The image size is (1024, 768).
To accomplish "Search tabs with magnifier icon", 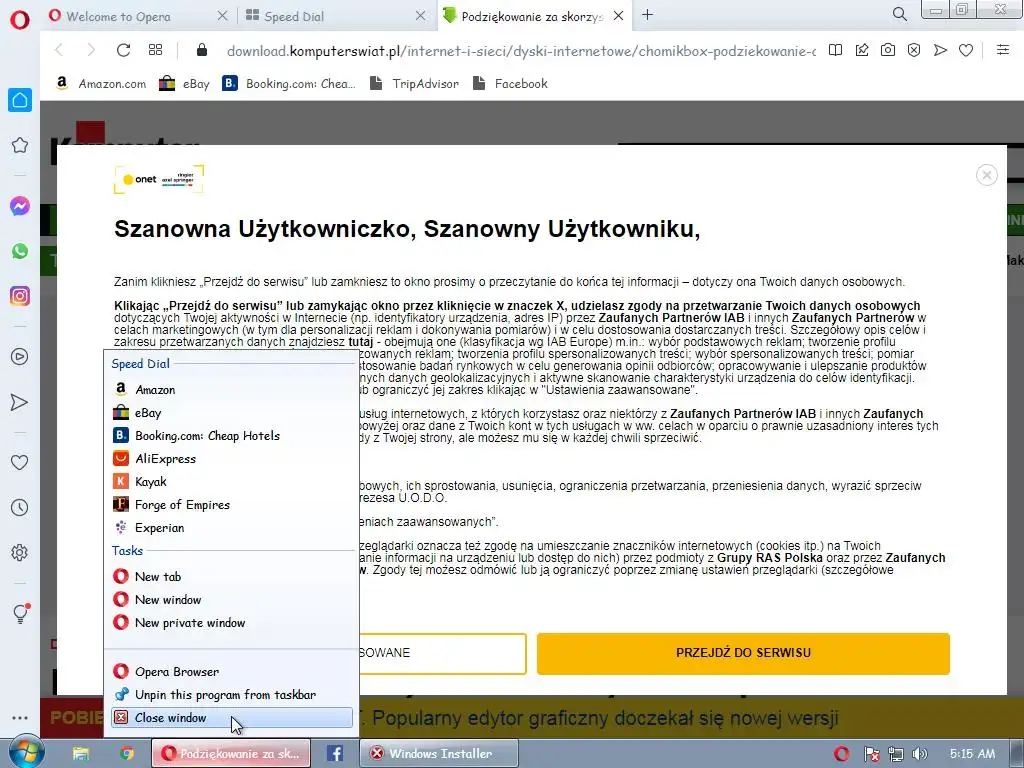I will click(x=899, y=14).
